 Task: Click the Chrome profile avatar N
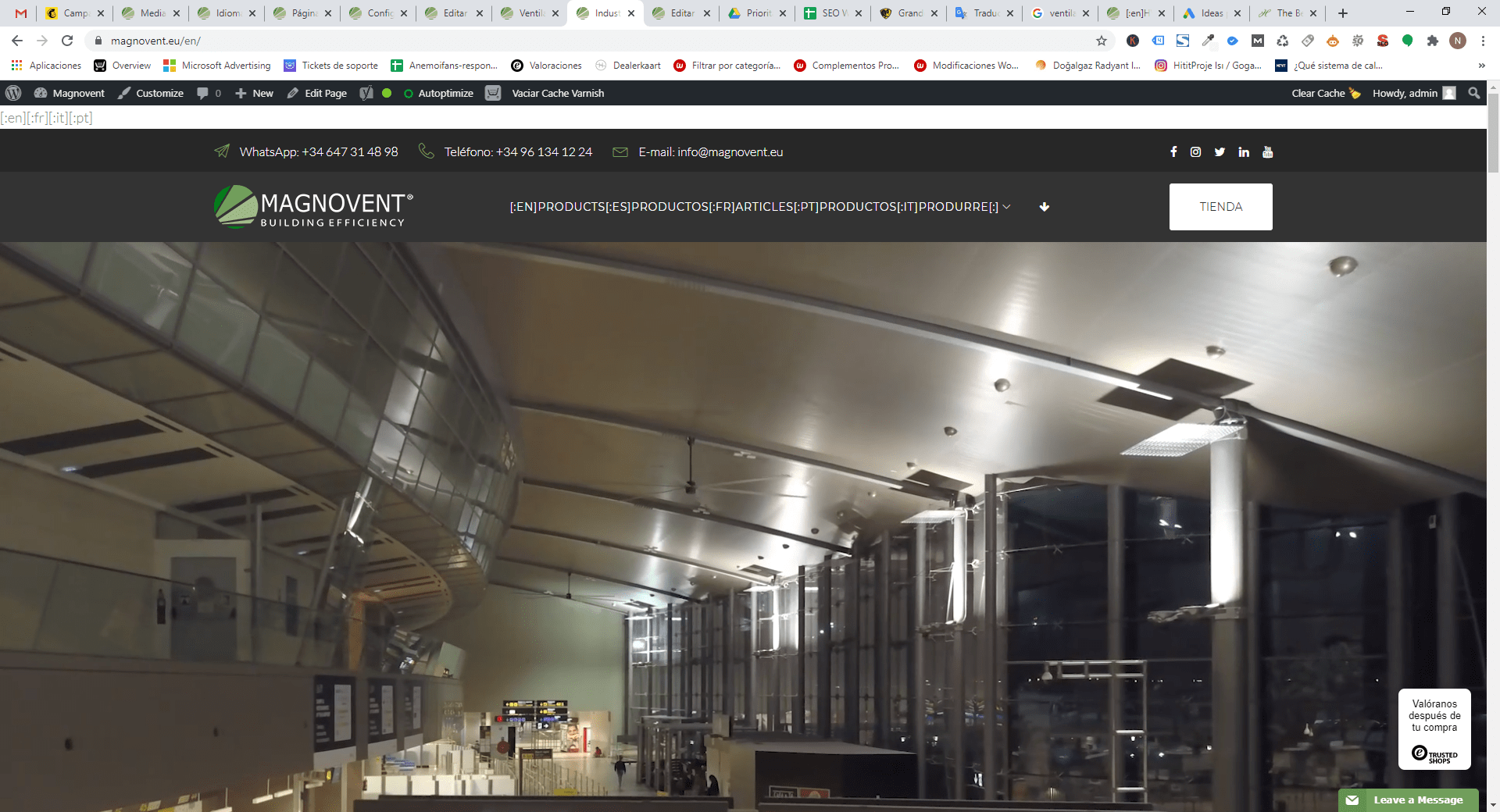point(1457,41)
